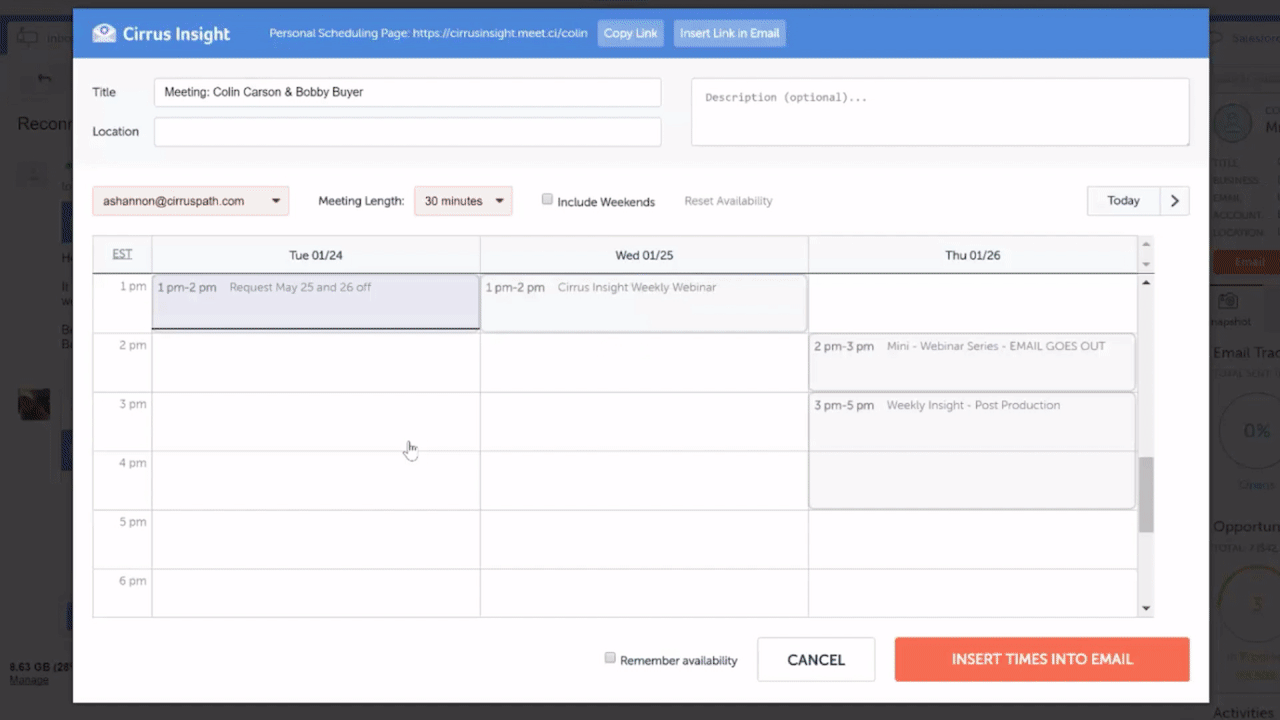Click INSERT TIMES INTO EMAIL button
Screen dimensions: 1280x720
coord(1041,660)
